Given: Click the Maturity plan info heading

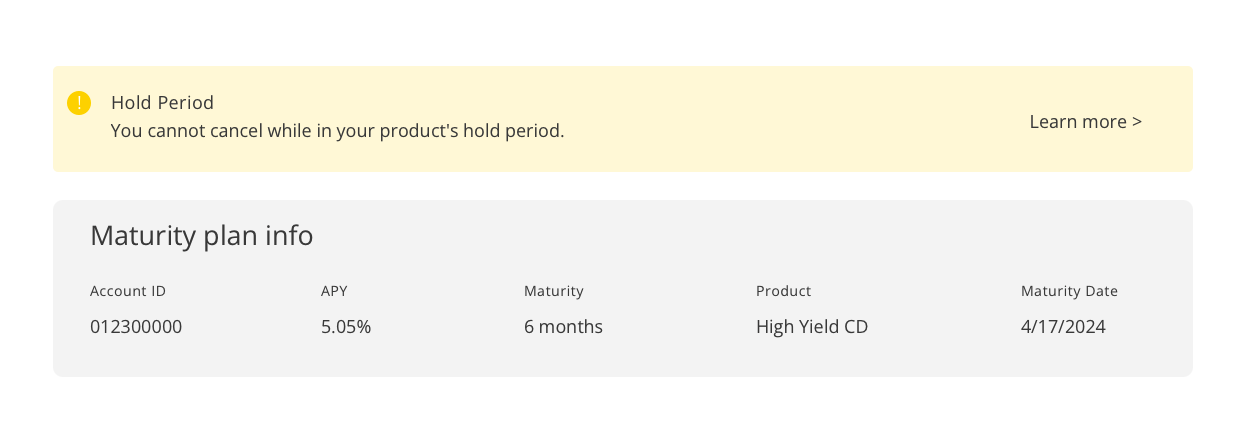Looking at the screenshot, I should pos(201,236).
